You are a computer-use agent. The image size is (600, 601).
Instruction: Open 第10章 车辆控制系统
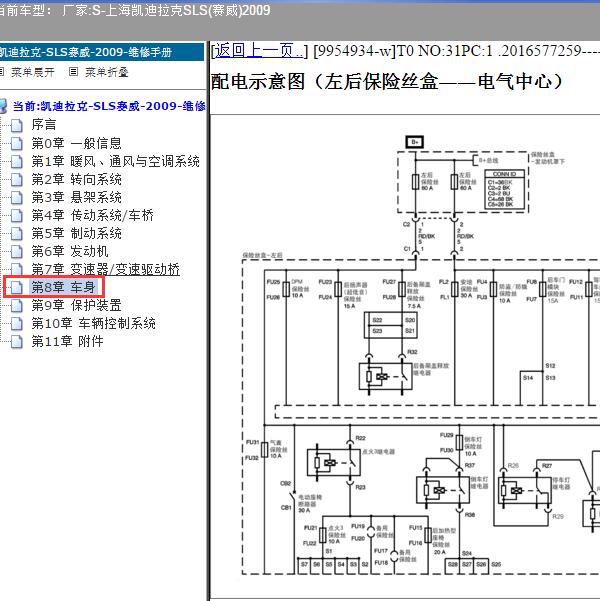coord(94,323)
